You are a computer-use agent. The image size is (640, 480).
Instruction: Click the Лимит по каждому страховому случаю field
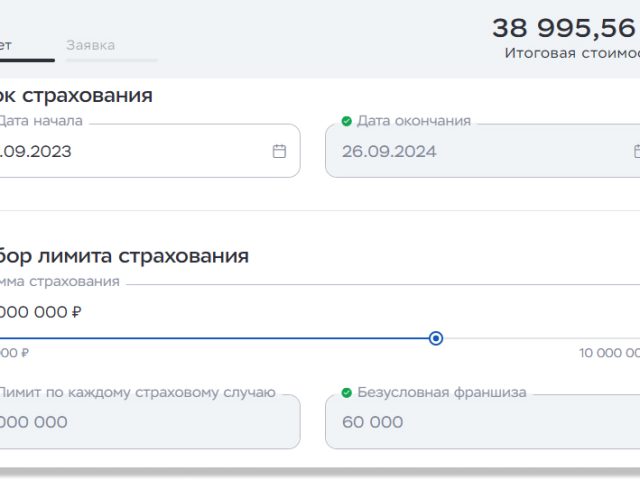(140, 422)
